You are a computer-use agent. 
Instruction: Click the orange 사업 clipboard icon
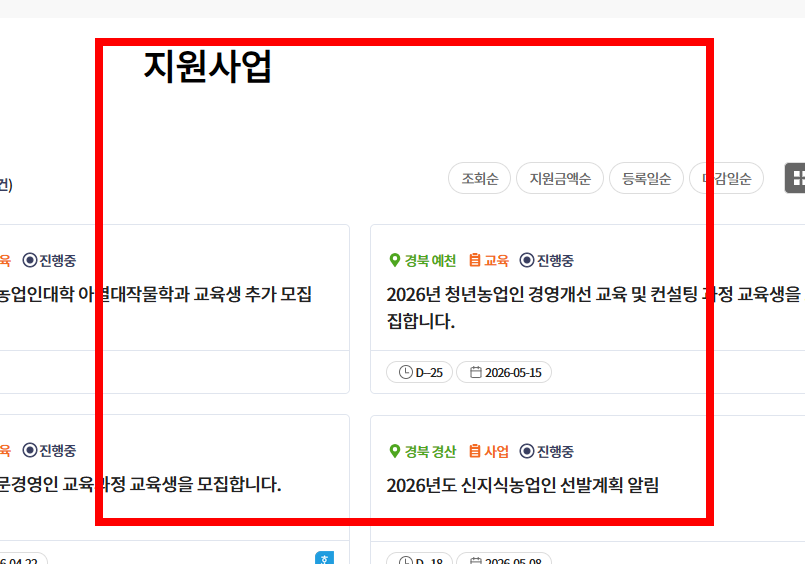tap(475, 451)
